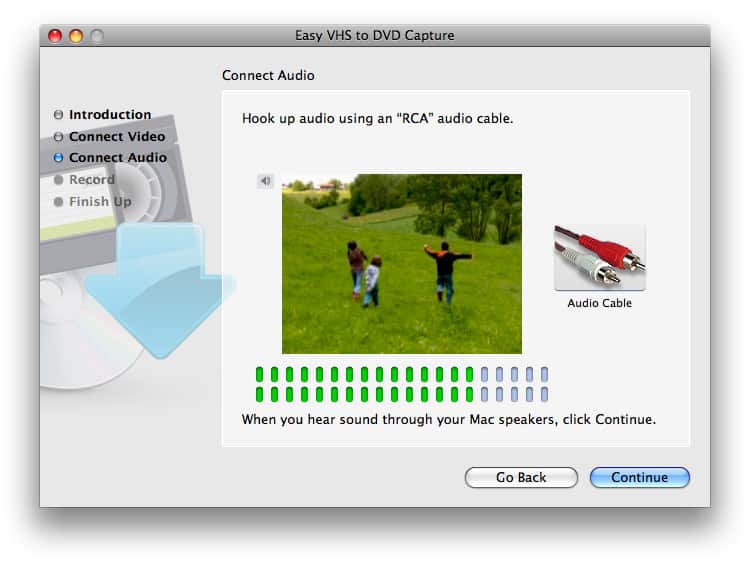The image size is (750, 562).
Task: Select the Connect Video step
Action: tap(117, 136)
